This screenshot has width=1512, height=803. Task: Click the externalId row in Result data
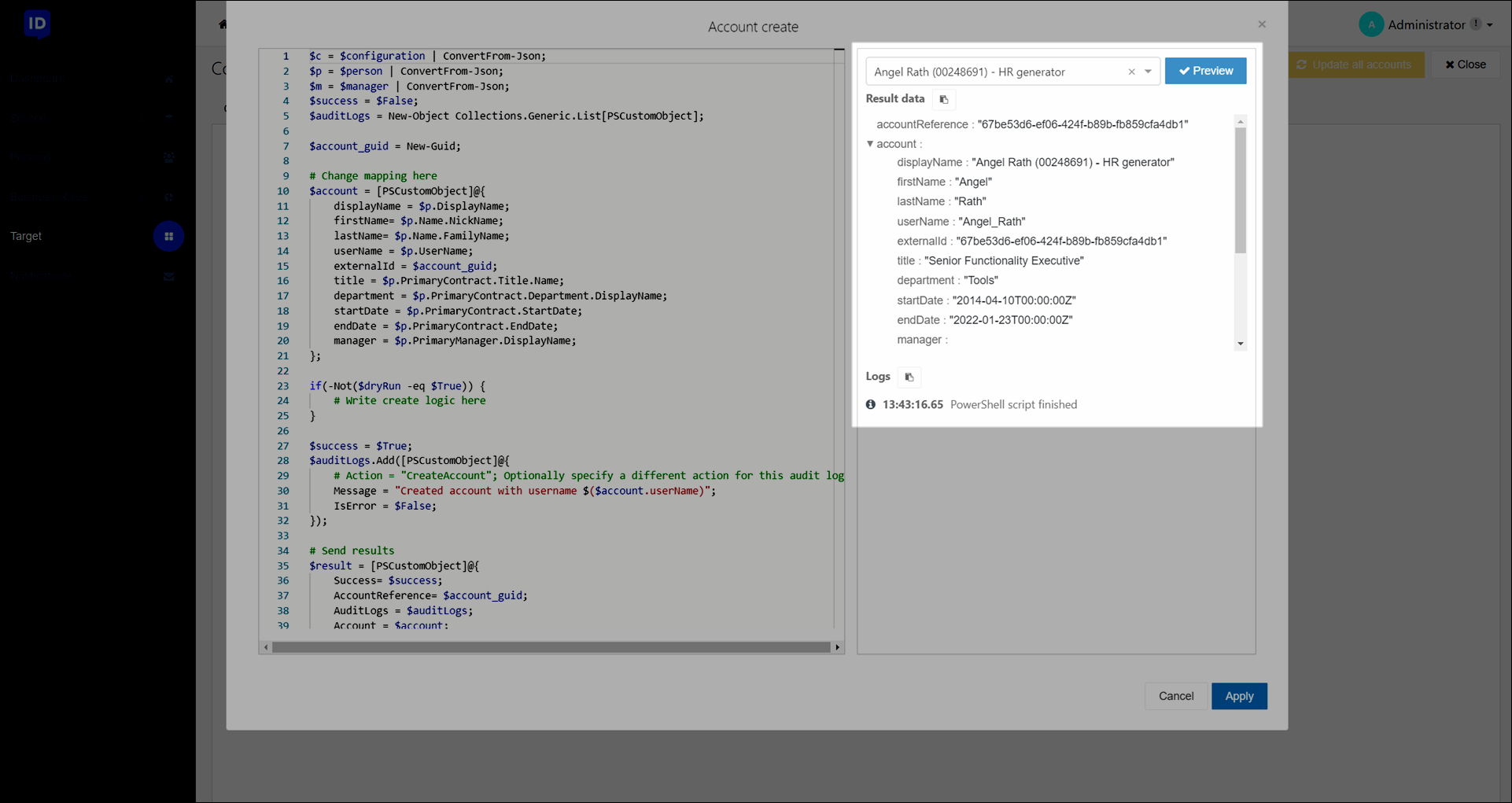pos(1032,241)
